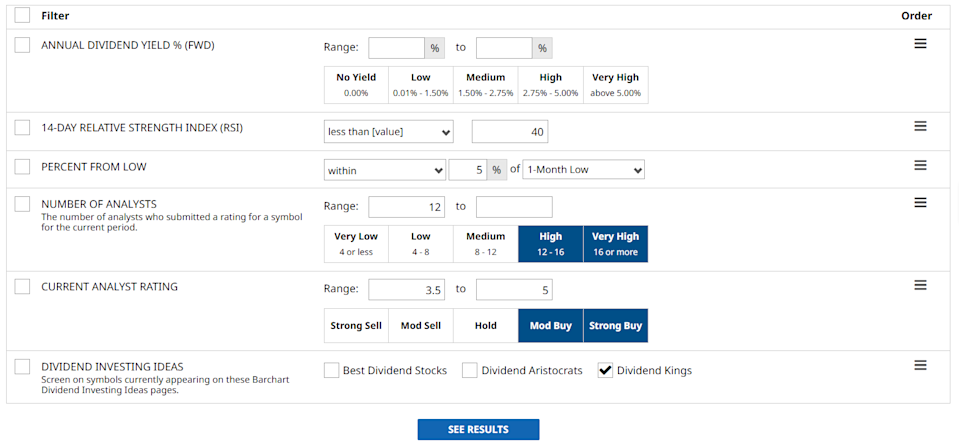Click reorder icon for Number of Analysts
This screenshot has height=447, width=959.
point(920,203)
